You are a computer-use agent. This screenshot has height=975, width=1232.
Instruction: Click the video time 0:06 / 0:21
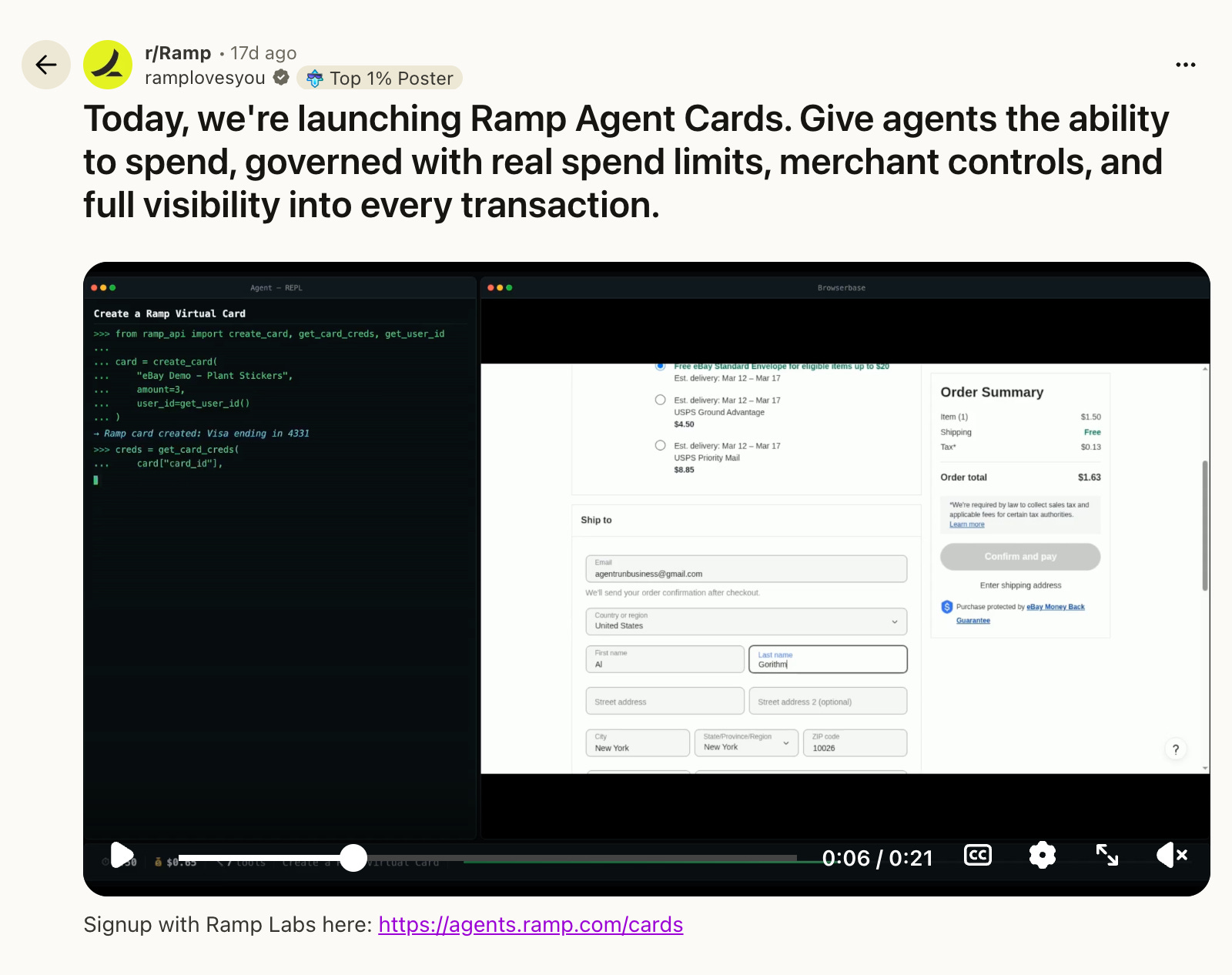tap(877, 858)
